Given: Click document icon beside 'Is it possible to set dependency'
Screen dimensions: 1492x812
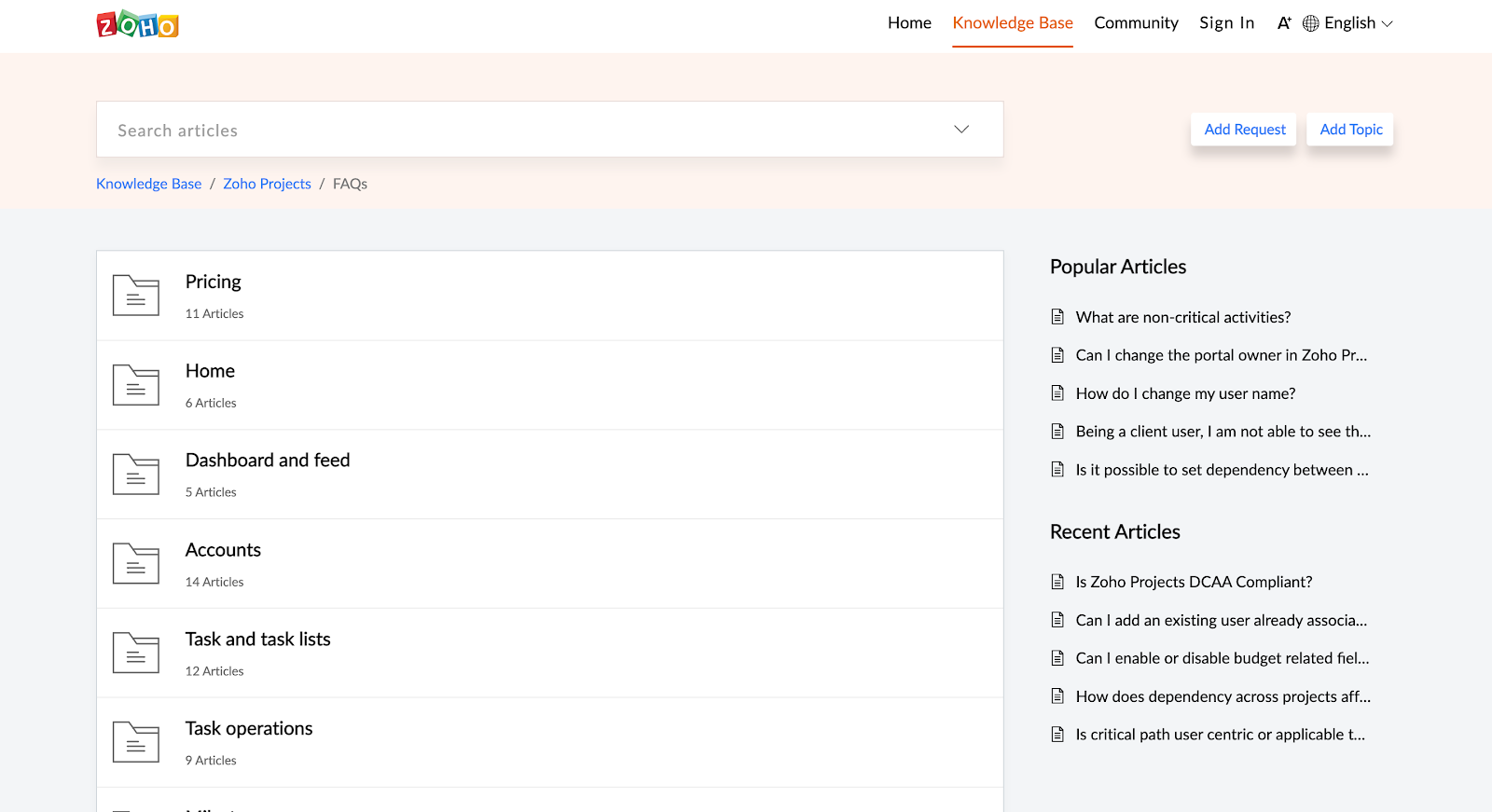Looking at the screenshot, I should [1057, 470].
